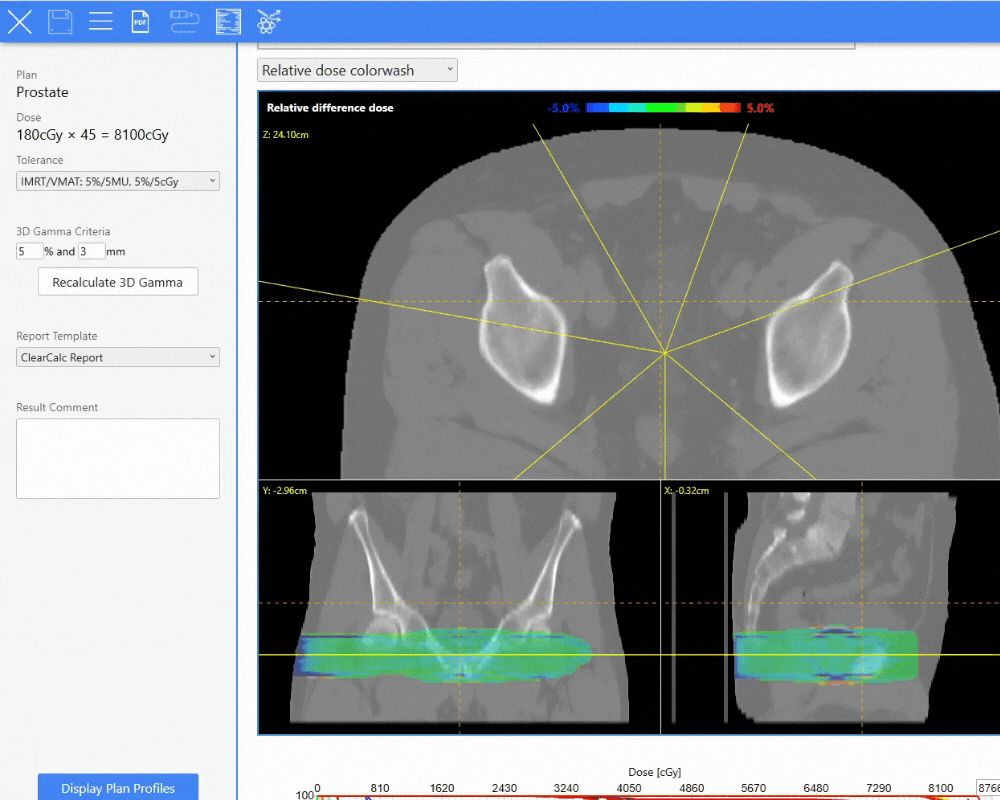Open the text document log icon
The image size is (1000, 800).
(x=229, y=21)
